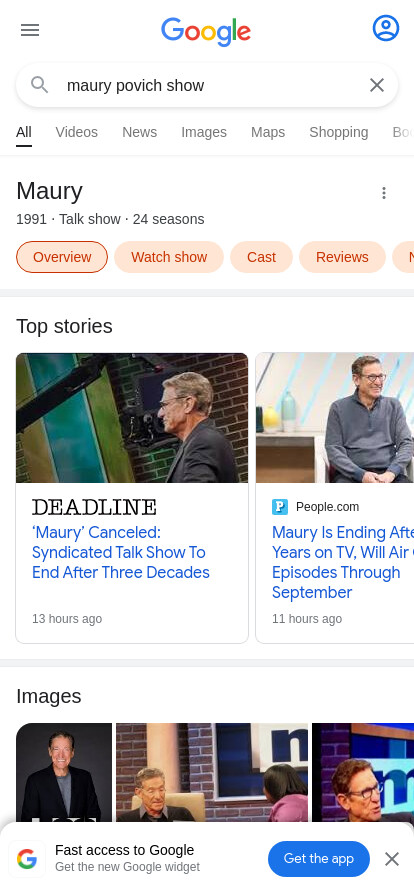
Task: Tap the Get the app button
Action: pos(319,859)
